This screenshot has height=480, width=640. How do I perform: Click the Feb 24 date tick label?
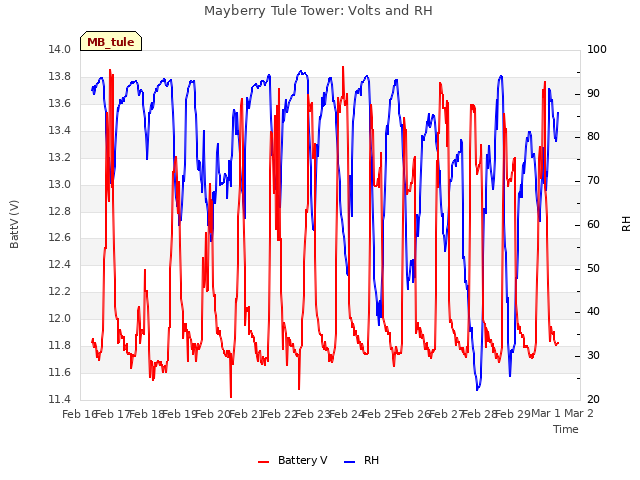pos(346,414)
